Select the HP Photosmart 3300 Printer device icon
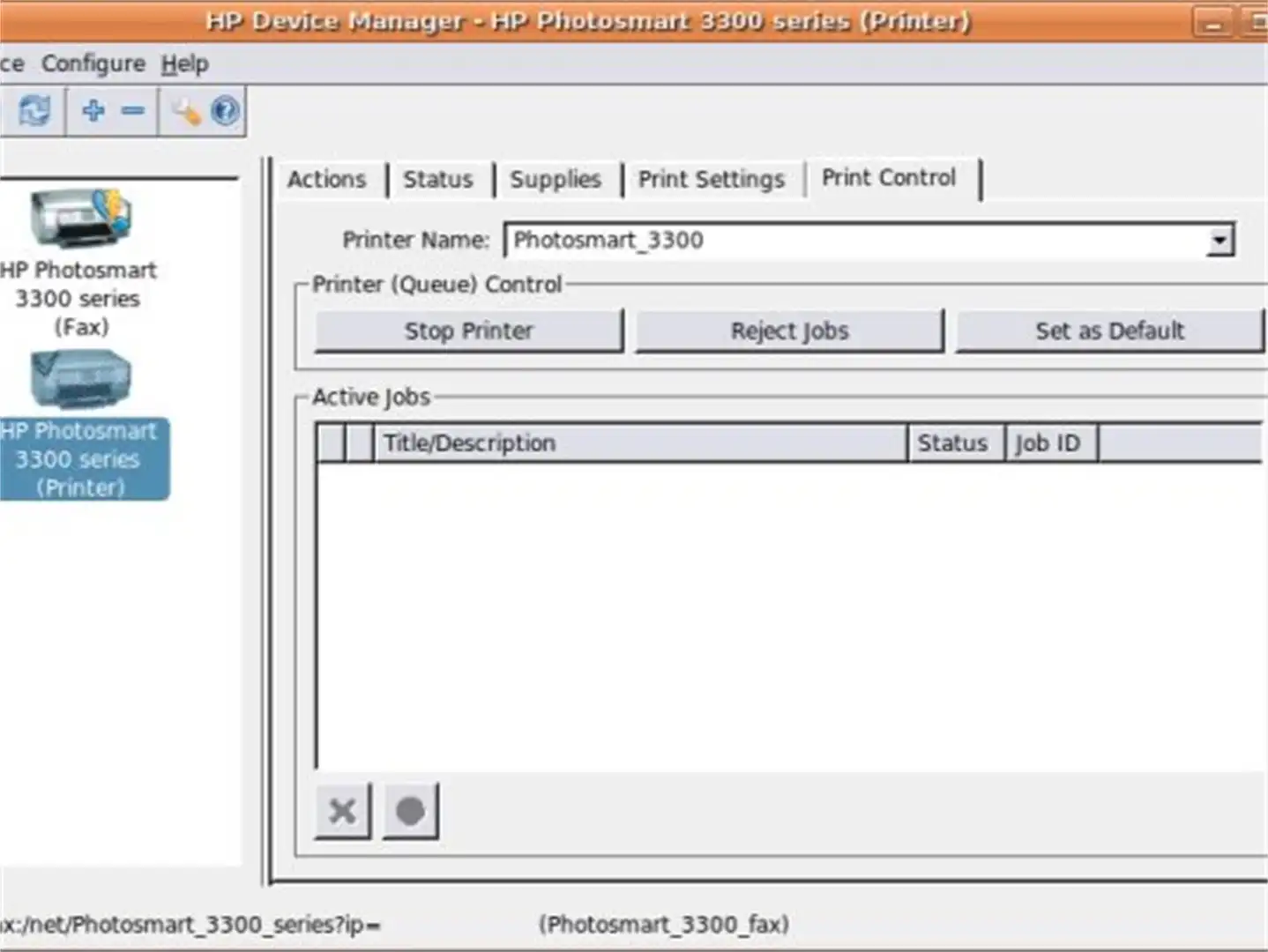 pos(80,380)
